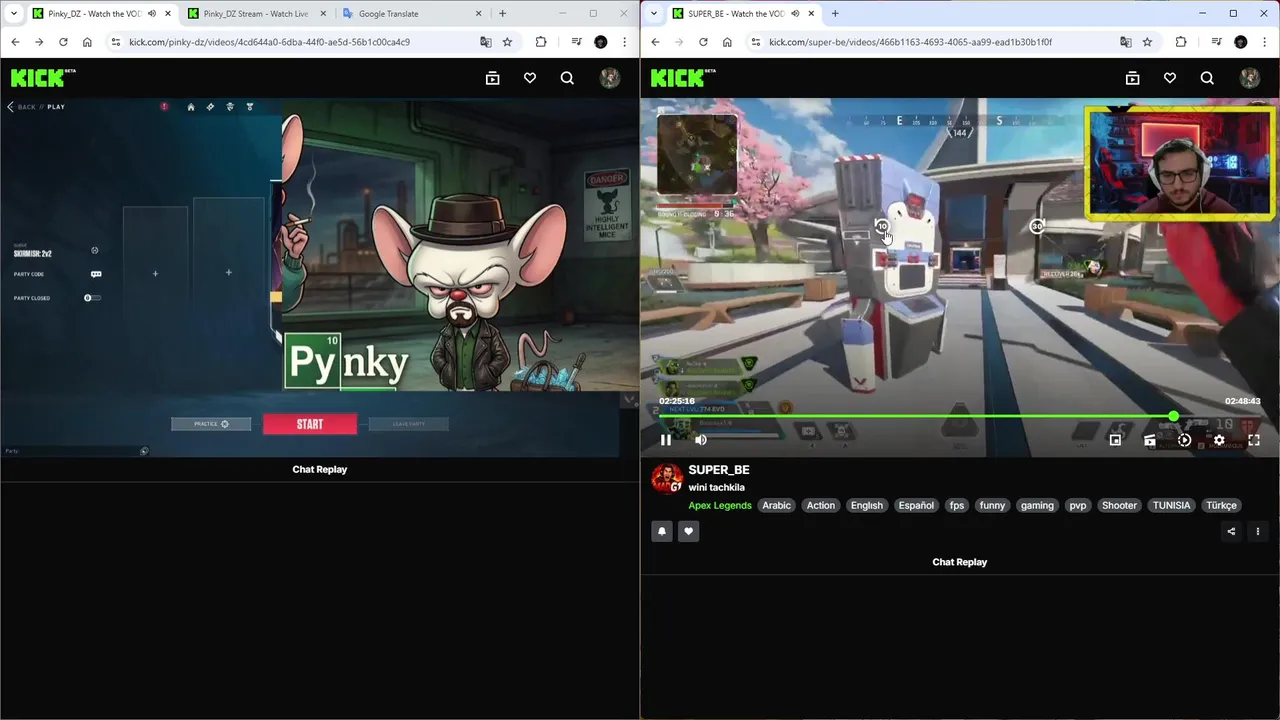1280x720 pixels.
Task: Seek using SUPER_BE video progress handle
Action: 1173,416
